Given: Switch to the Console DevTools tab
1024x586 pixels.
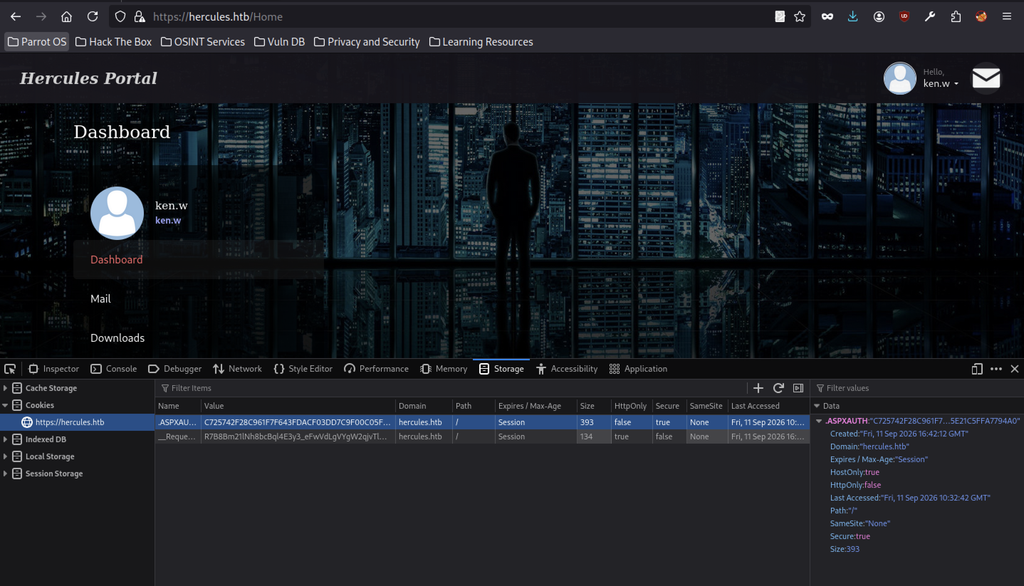Looking at the screenshot, I should (x=114, y=368).
